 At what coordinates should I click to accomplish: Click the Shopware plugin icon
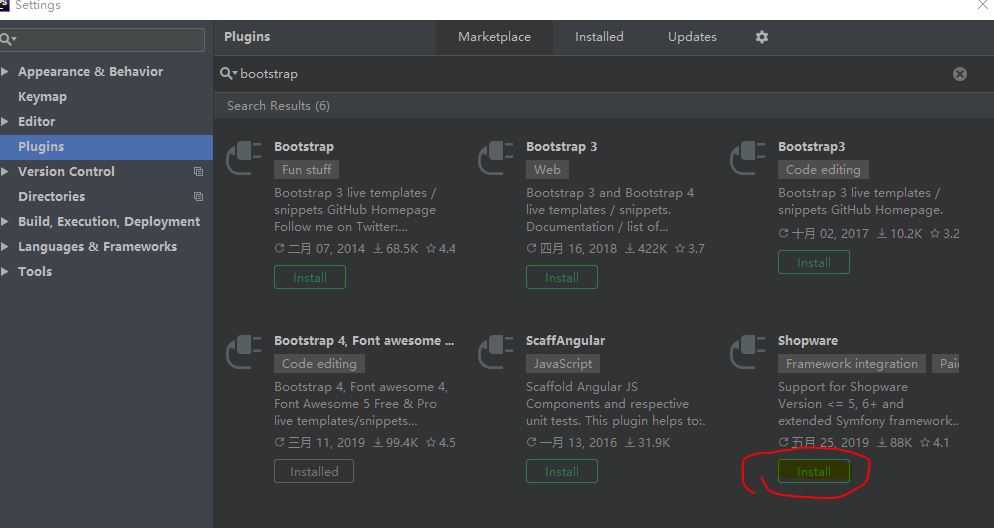(747, 351)
